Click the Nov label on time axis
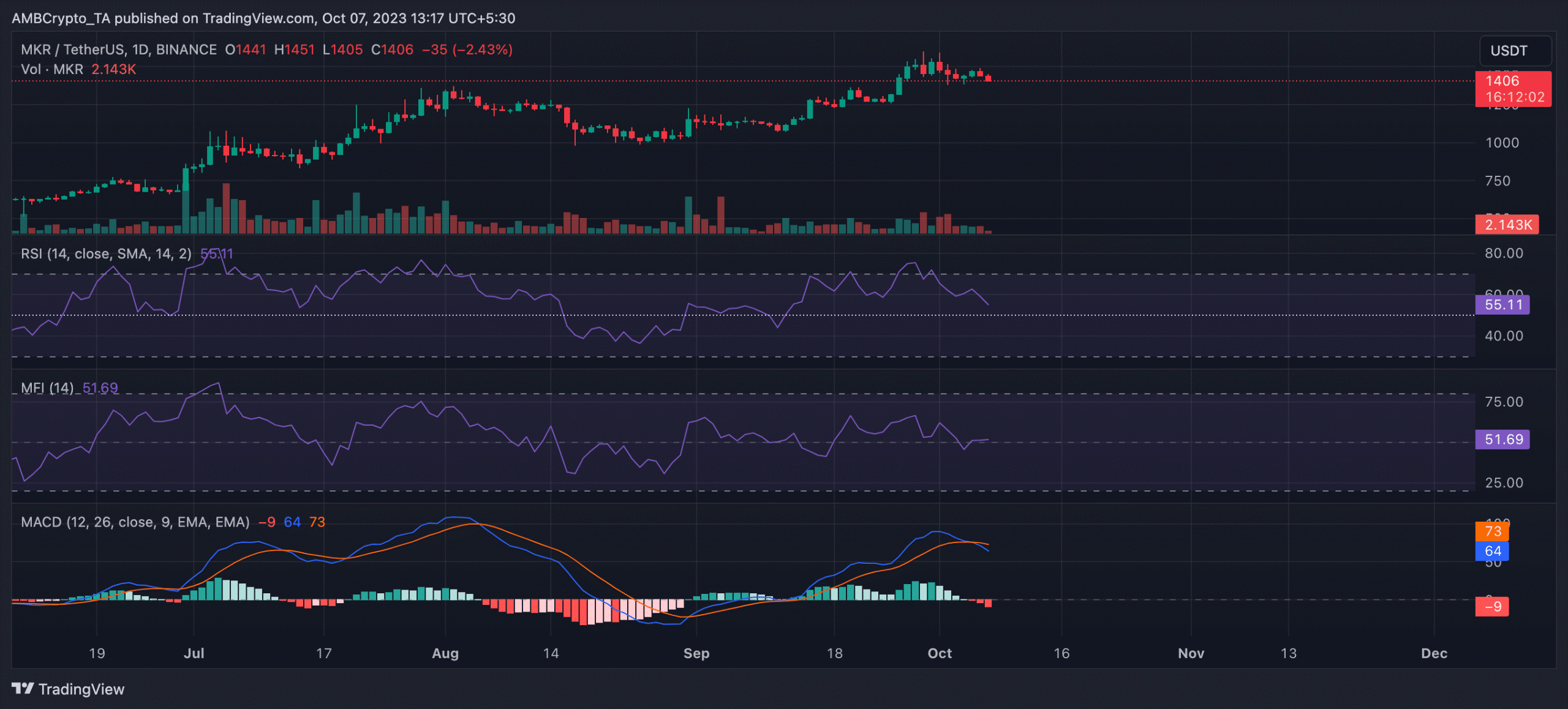This screenshot has width=1568, height=709. tap(1191, 653)
